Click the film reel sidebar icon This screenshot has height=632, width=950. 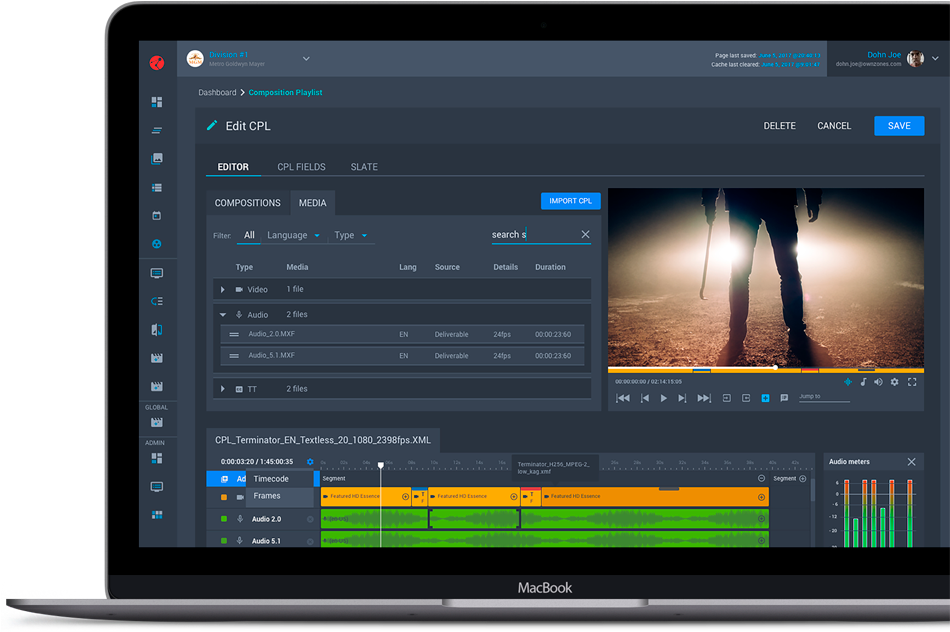[156, 244]
